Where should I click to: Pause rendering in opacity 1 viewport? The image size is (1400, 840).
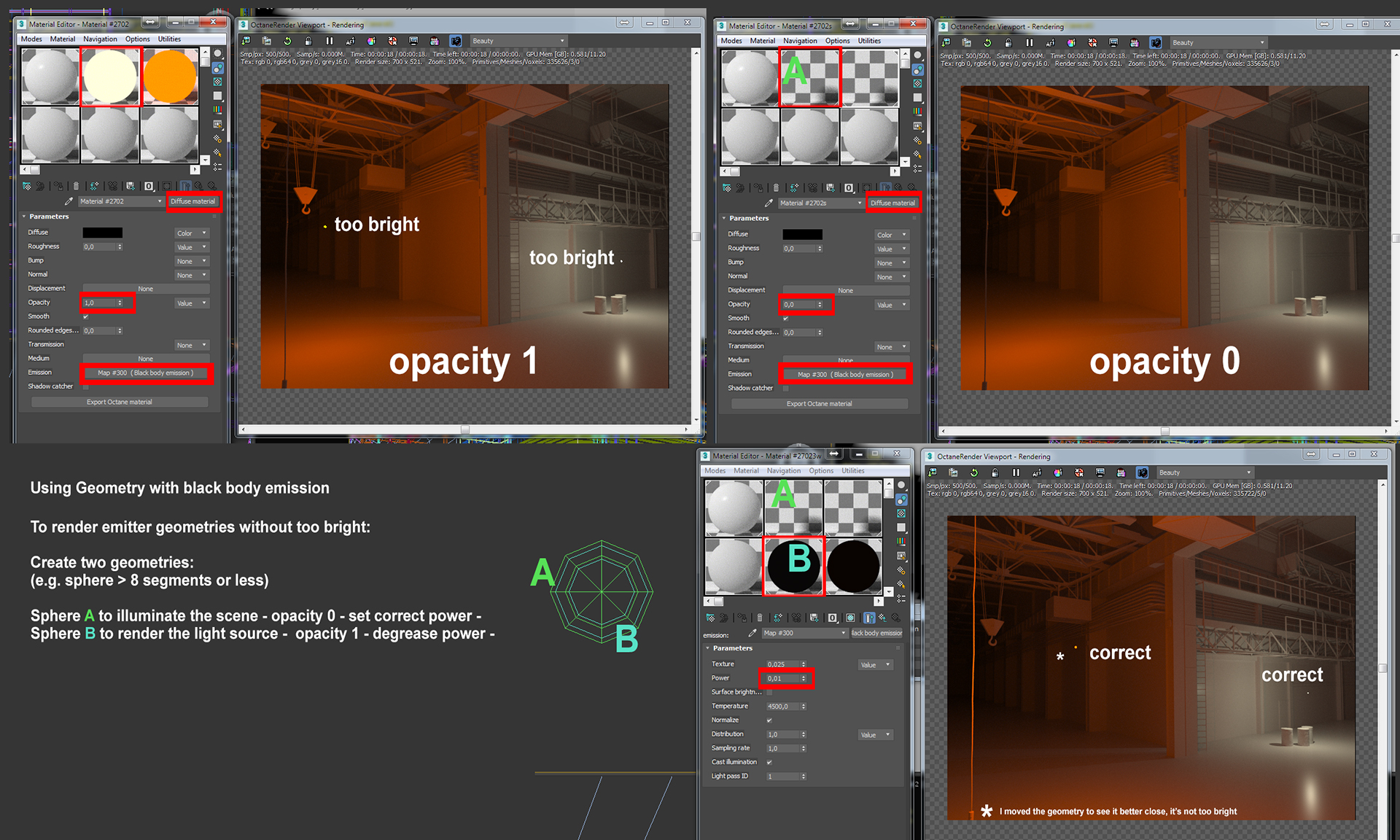[x=329, y=42]
